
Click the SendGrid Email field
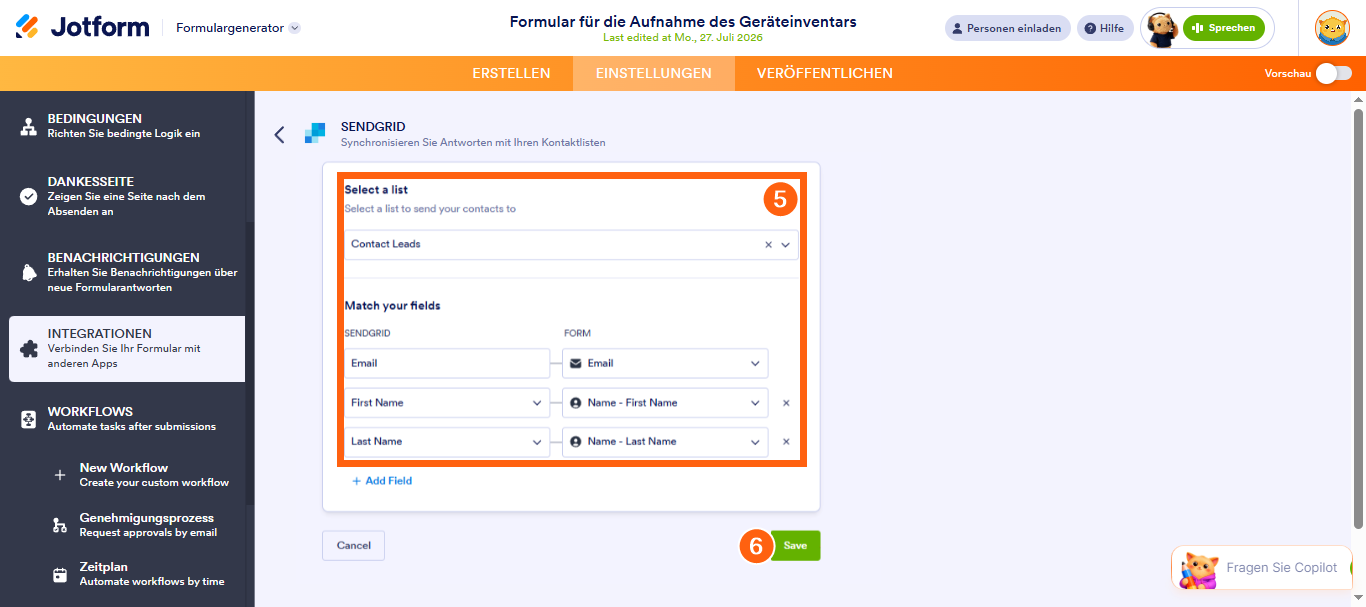pos(447,363)
